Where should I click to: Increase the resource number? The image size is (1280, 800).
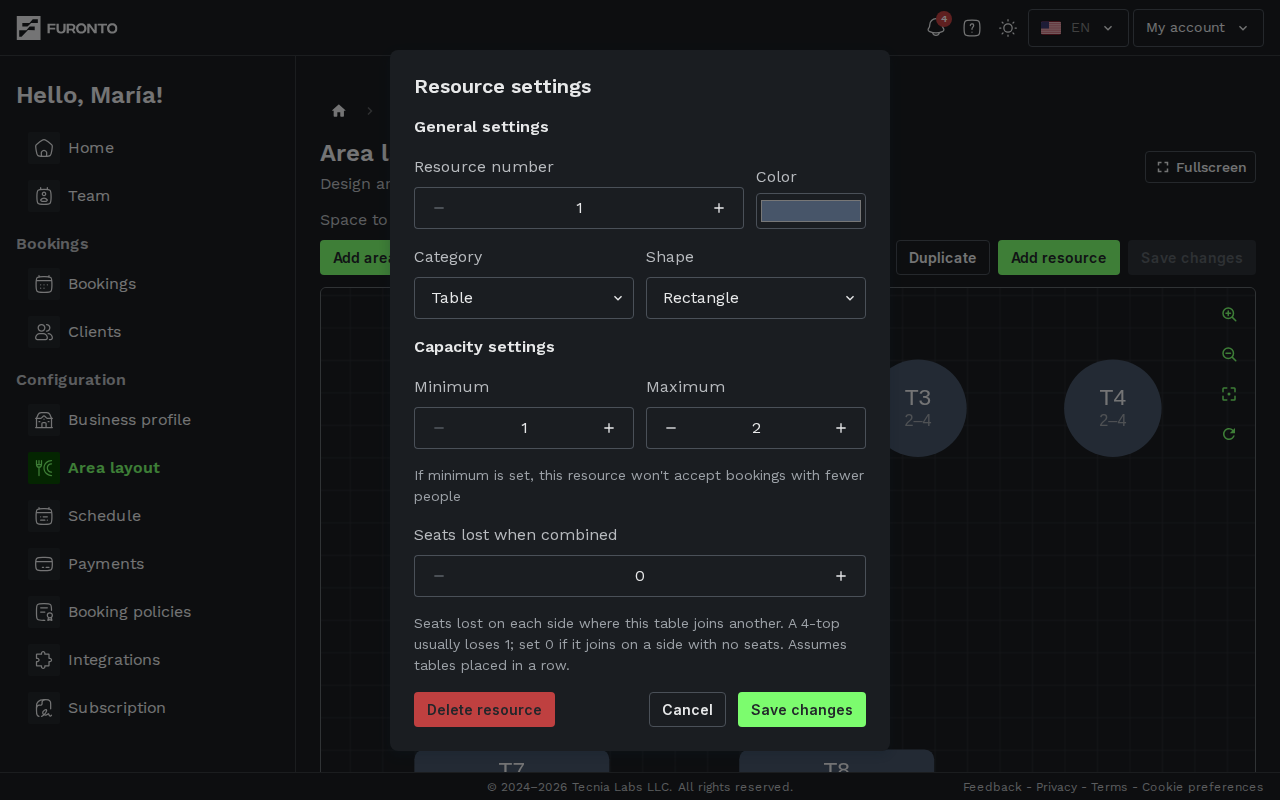pos(719,208)
